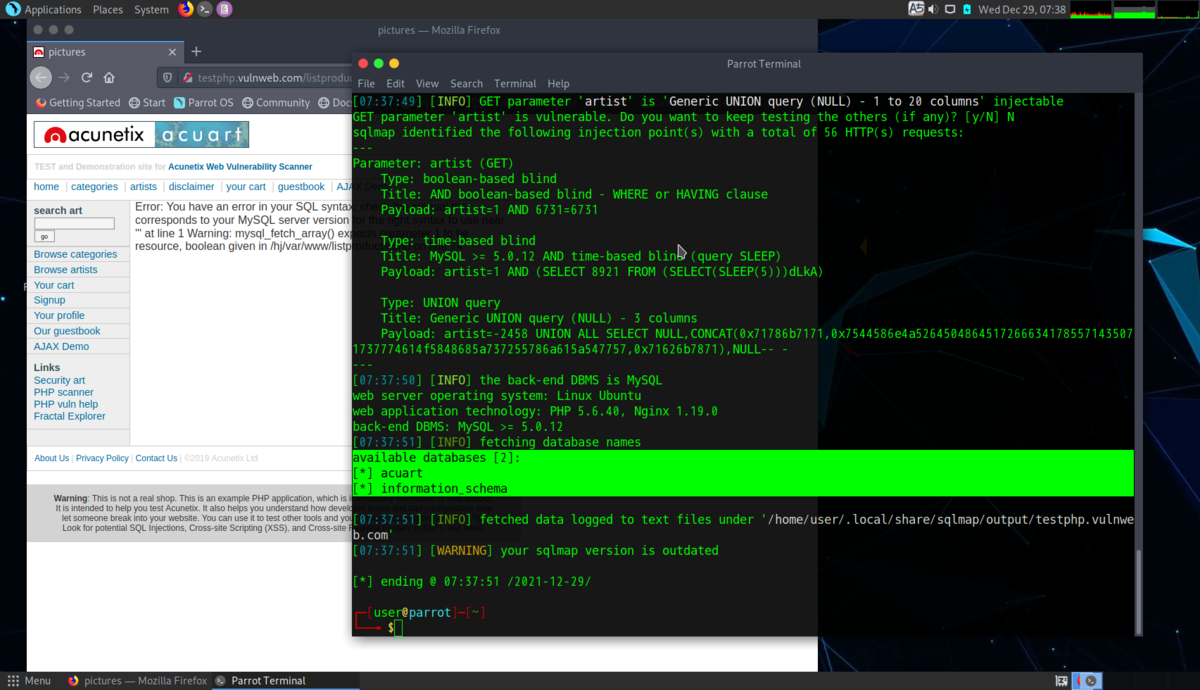Viewport: 1200px width, 690px height.
Task: Open the Signup sidebar link
Action: [x=49, y=300]
